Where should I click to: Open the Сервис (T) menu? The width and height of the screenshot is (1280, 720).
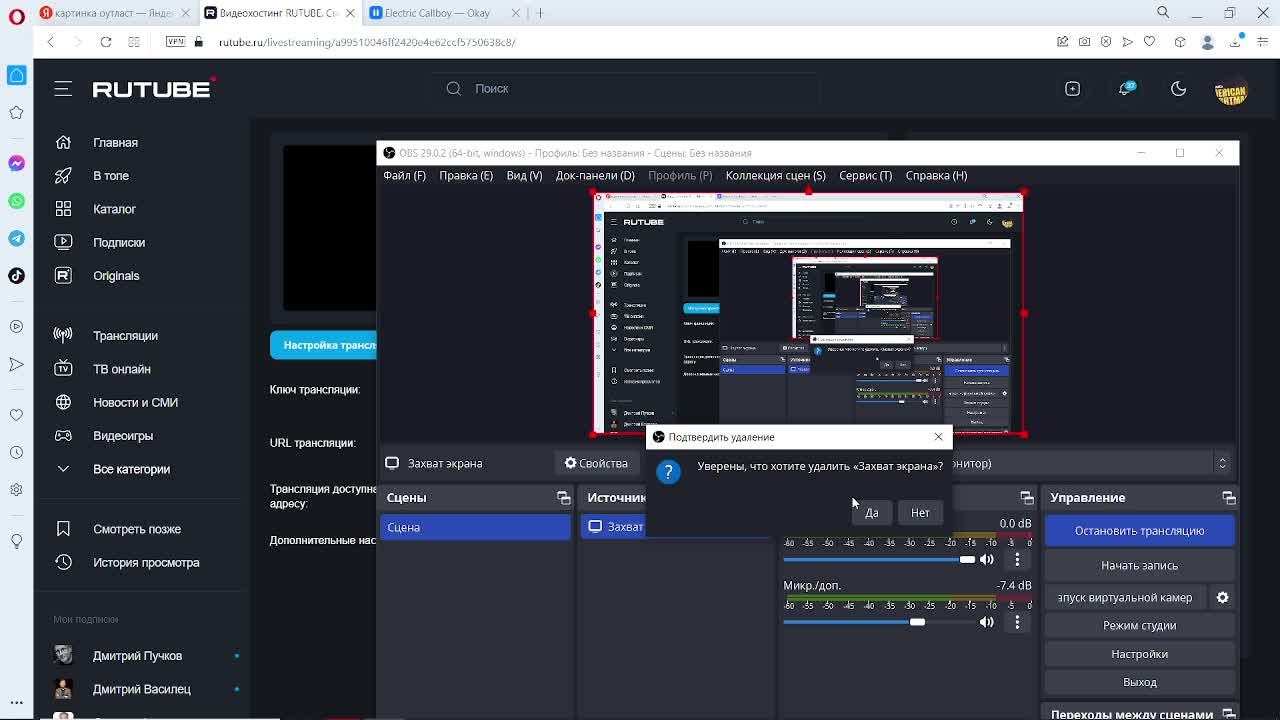865,175
